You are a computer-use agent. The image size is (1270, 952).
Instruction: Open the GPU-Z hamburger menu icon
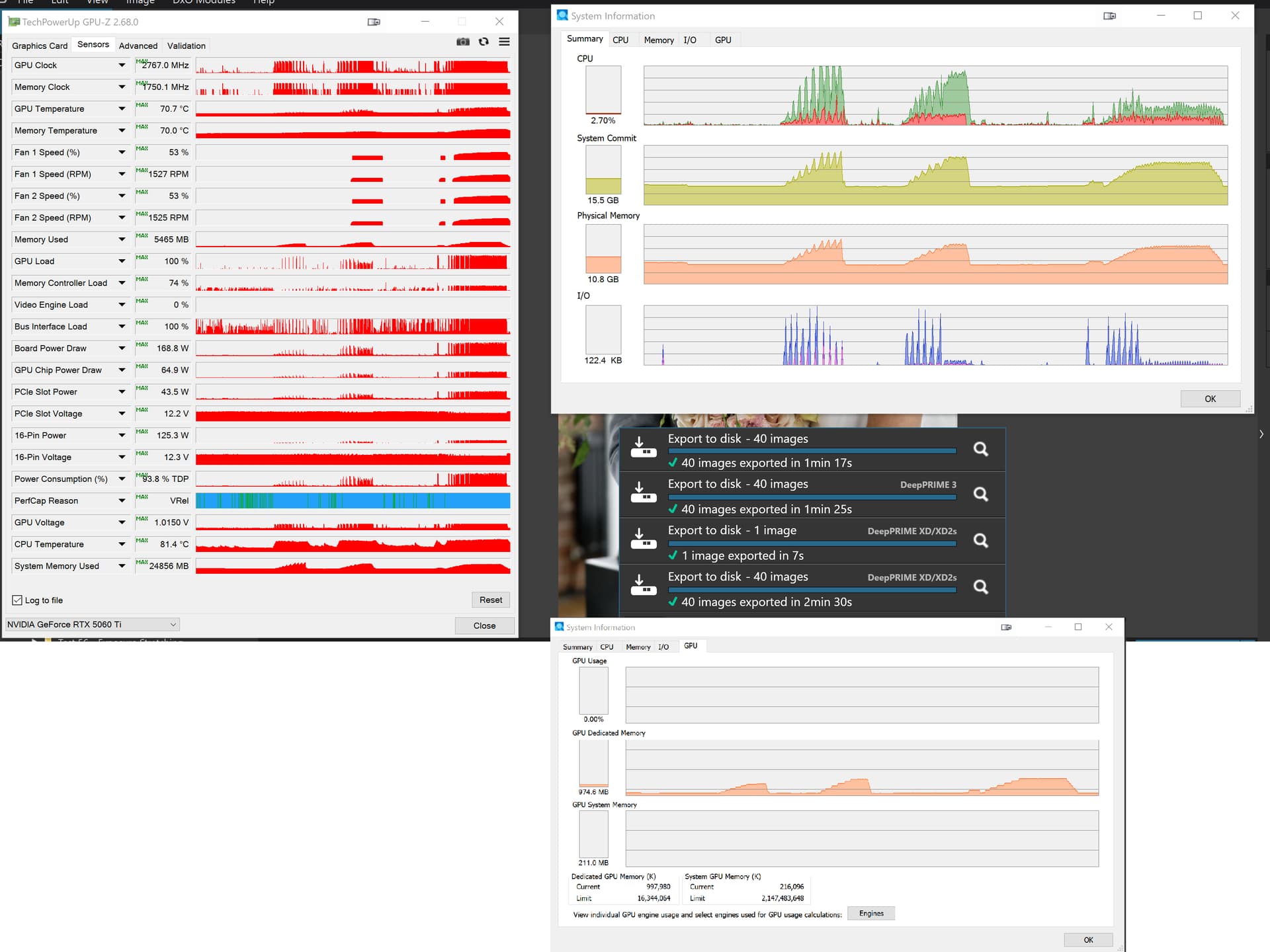[504, 42]
